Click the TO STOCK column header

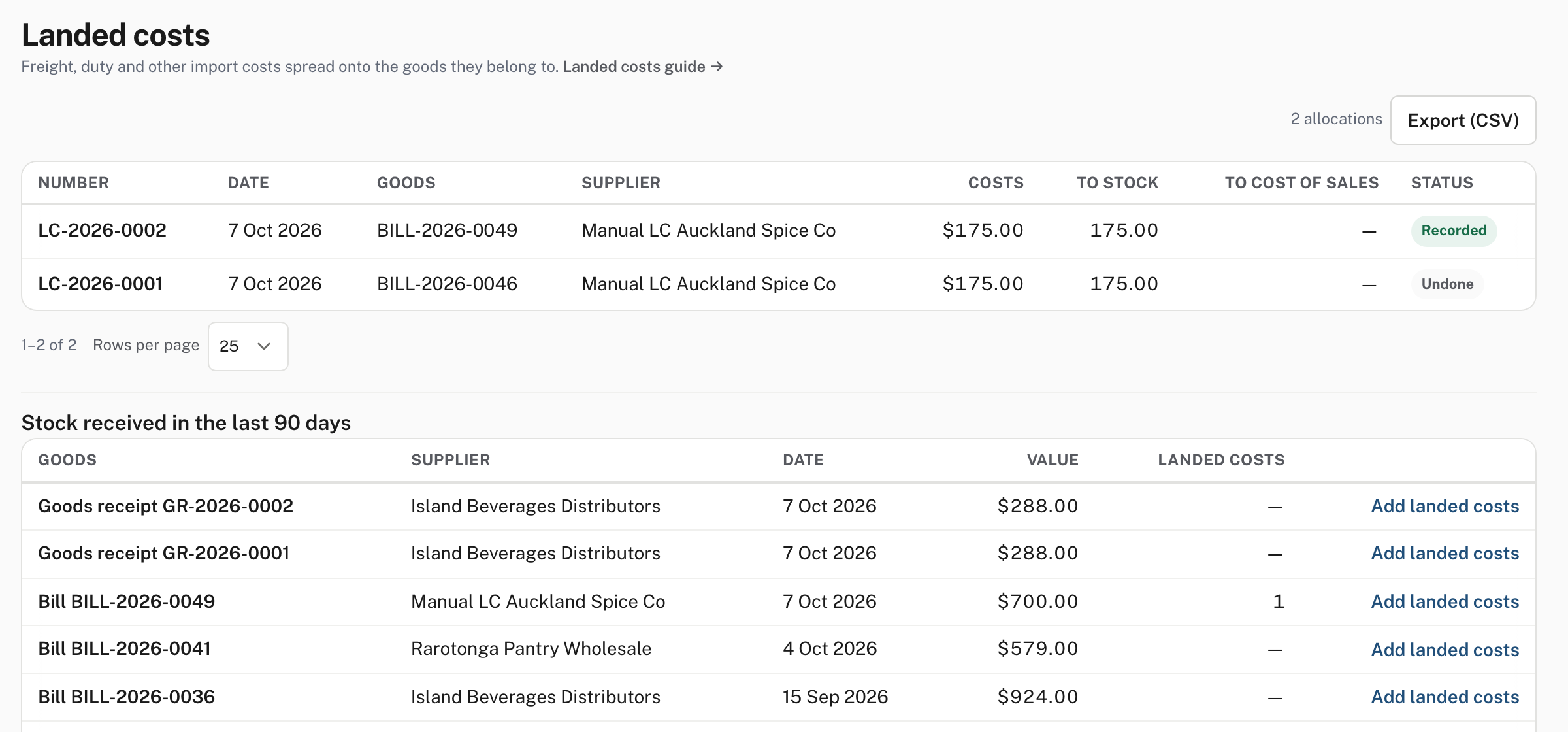click(x=1117, y=183)
